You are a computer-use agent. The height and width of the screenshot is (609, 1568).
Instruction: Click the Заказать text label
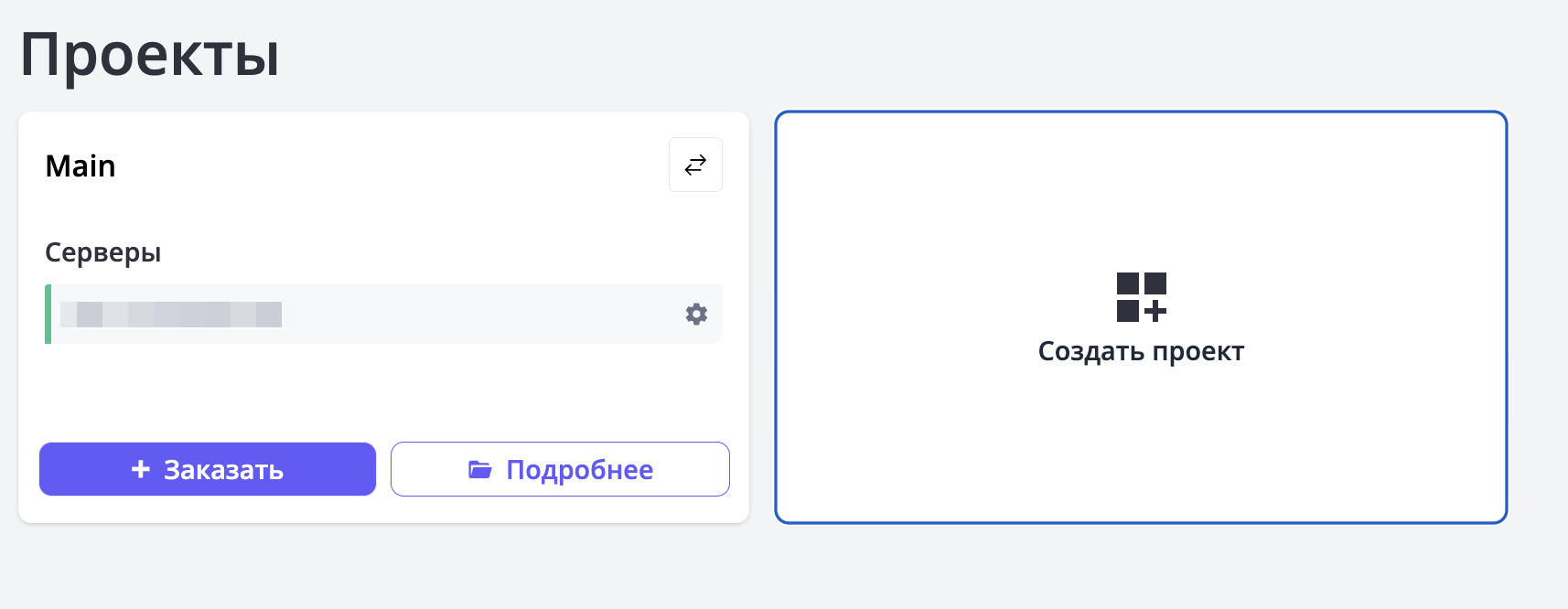tap(223, 470)
